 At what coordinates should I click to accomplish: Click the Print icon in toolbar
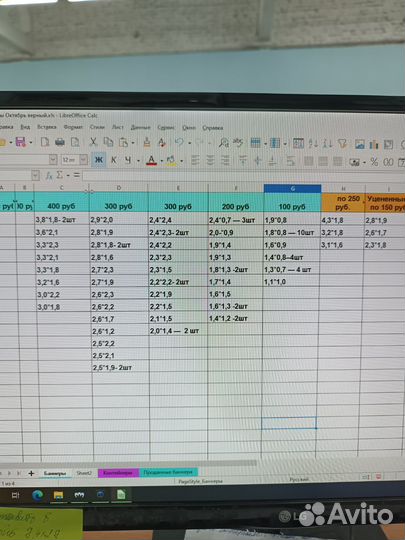click(x=60, y=142)
